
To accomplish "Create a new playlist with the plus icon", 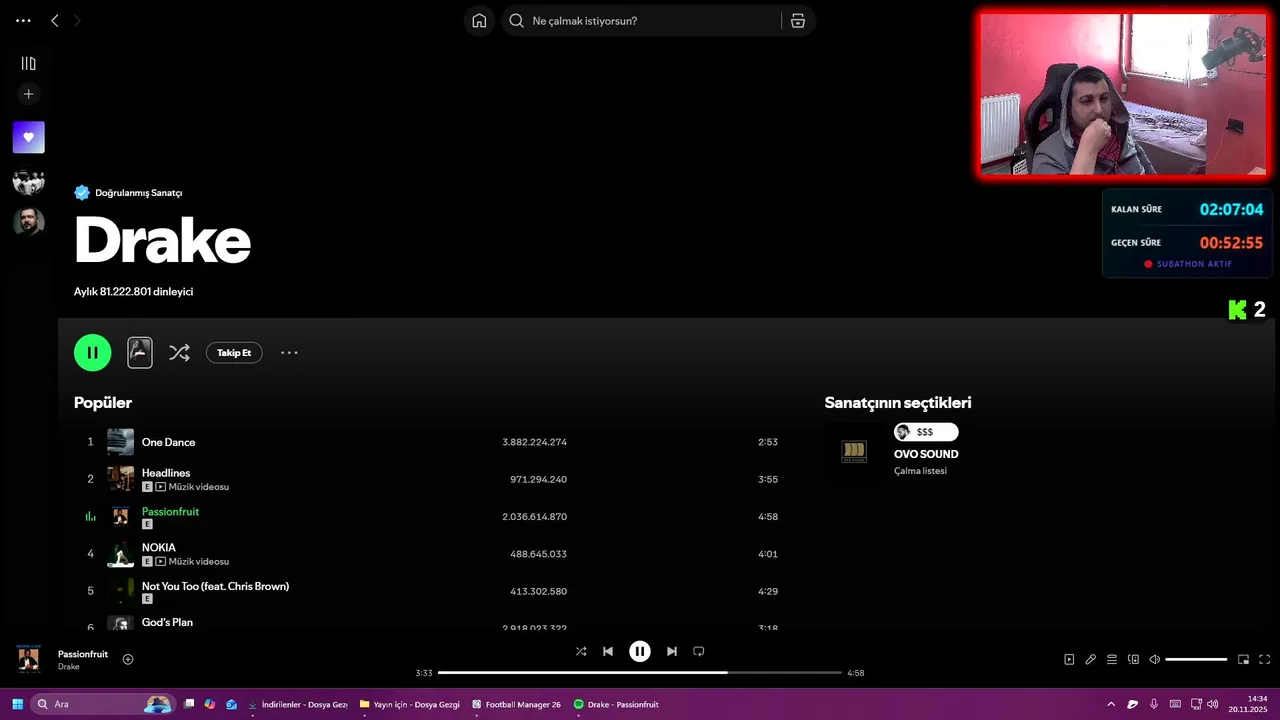I will (28, 94).
